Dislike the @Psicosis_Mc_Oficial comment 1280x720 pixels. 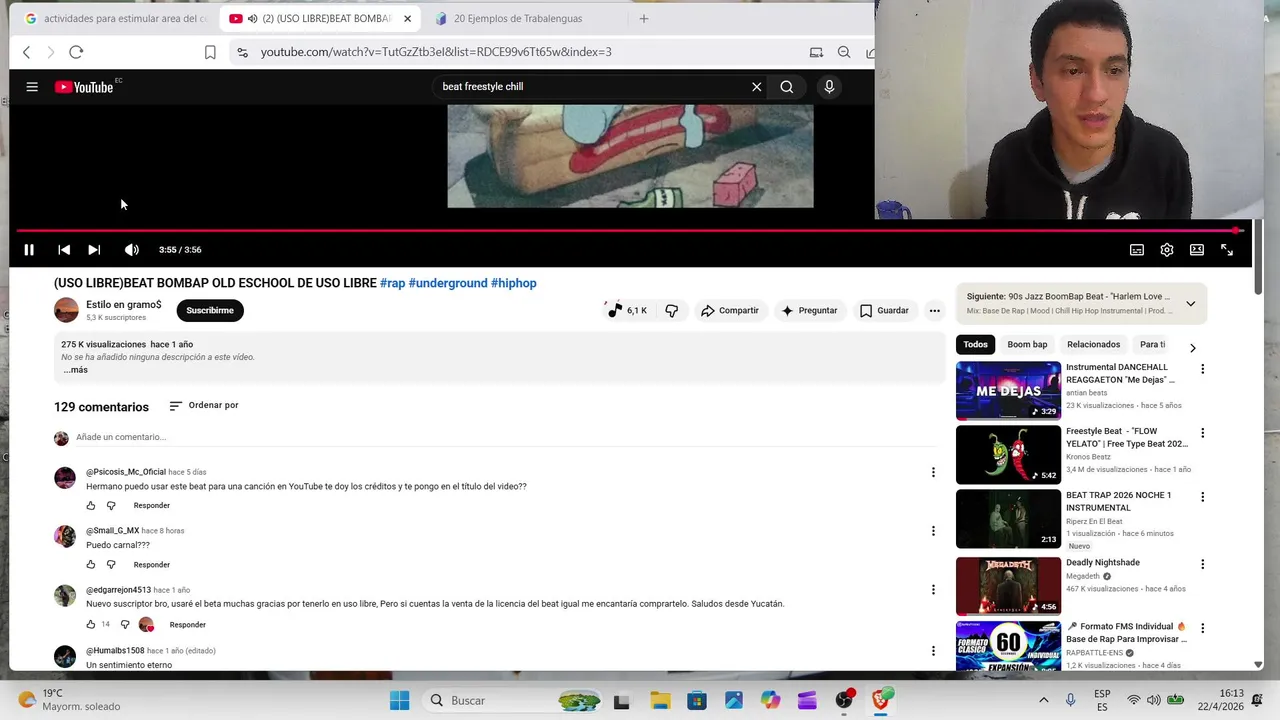(x=111, y=506)
